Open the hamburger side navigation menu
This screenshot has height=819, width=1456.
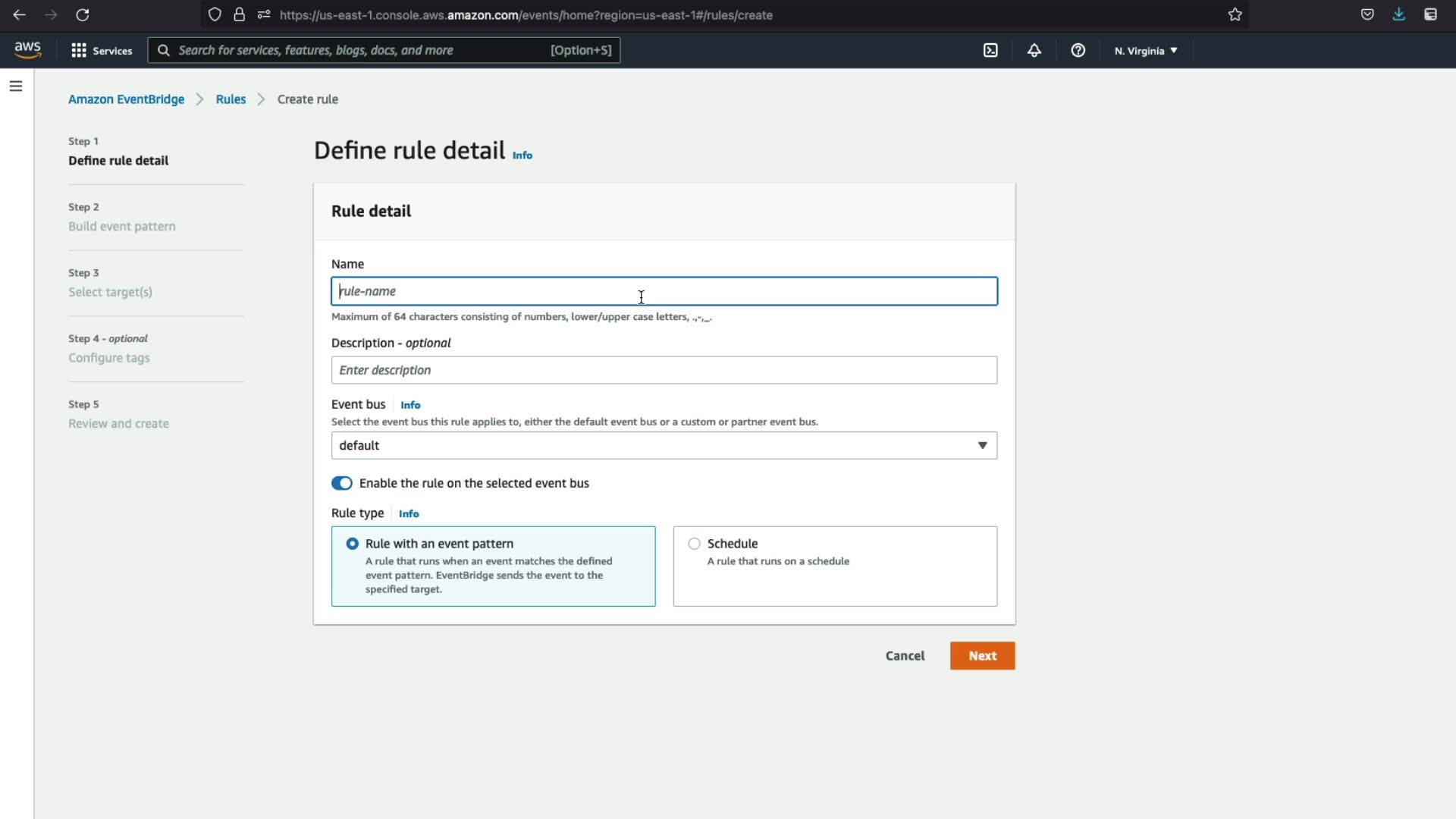tap(16, 86)
